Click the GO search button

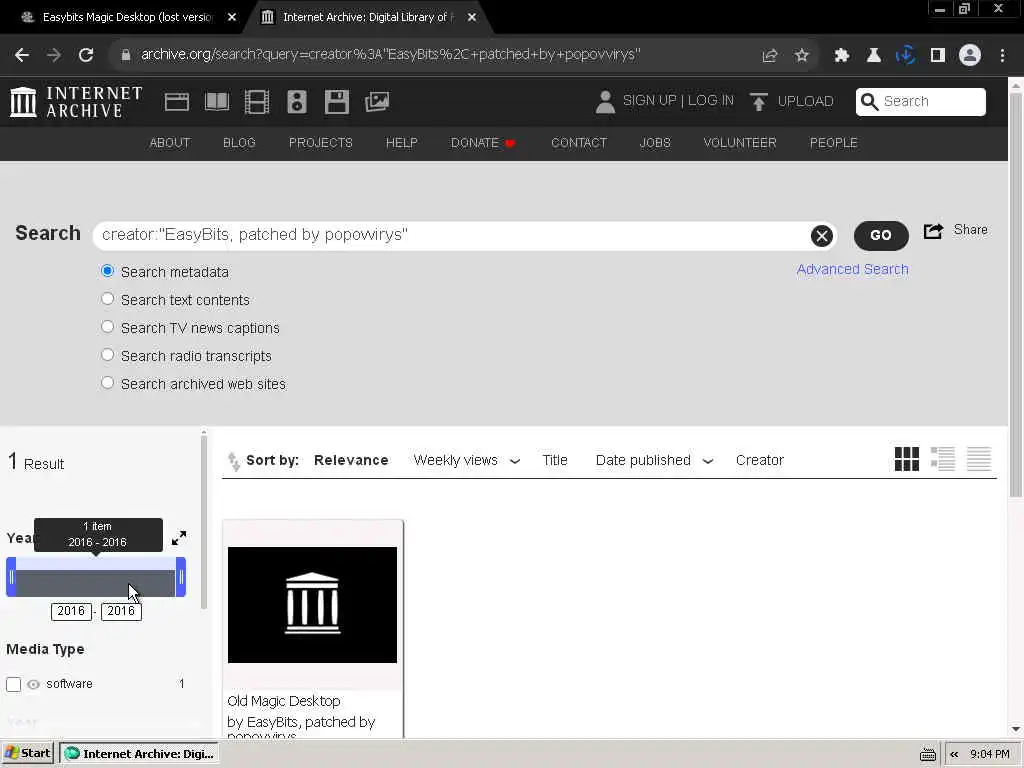click(x=881, y=236)
